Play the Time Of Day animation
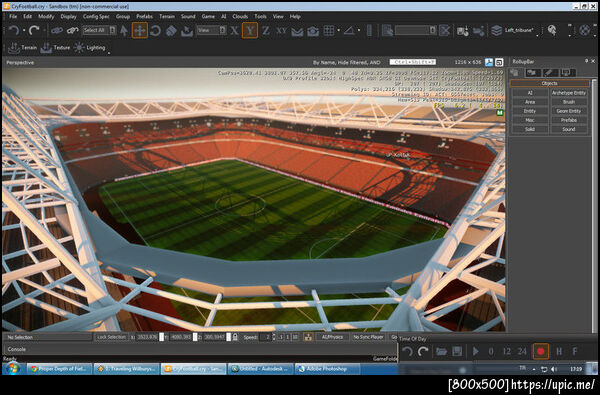The height and width of the screenshot is (395, 600). [475, 351]
